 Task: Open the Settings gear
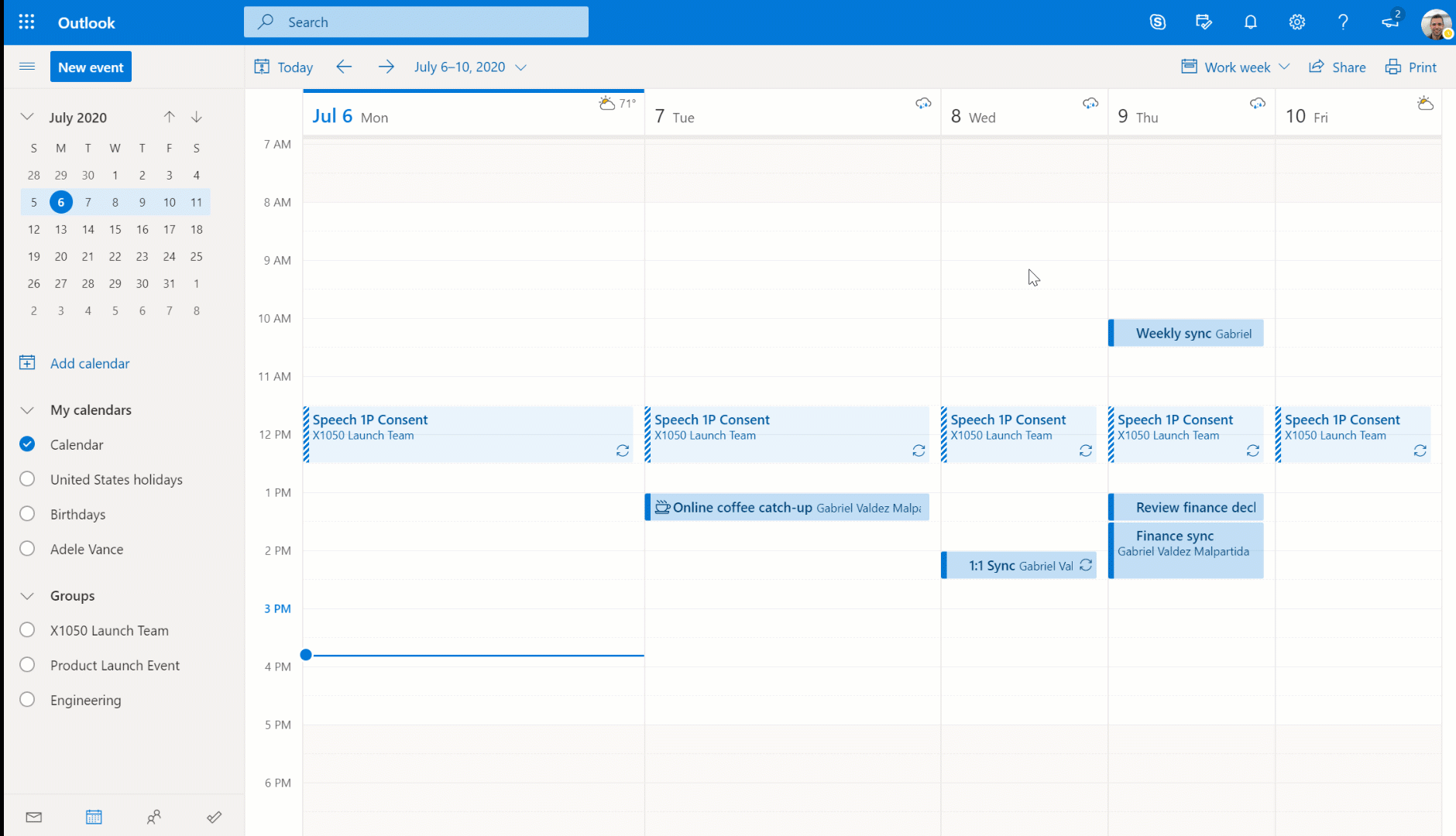point(1296,22)
